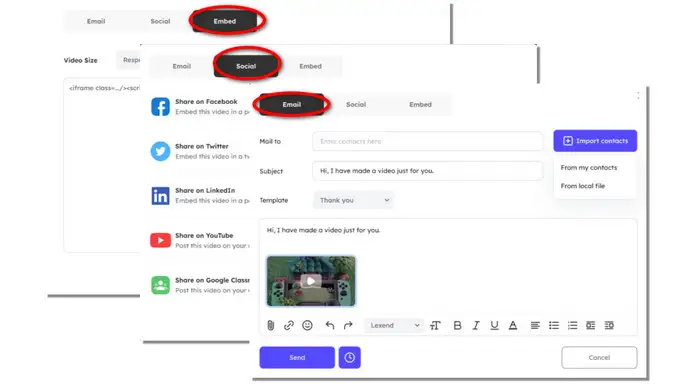Select the Social tab in the back window
This screenshot has width=700, height=384.
[160, 21]
